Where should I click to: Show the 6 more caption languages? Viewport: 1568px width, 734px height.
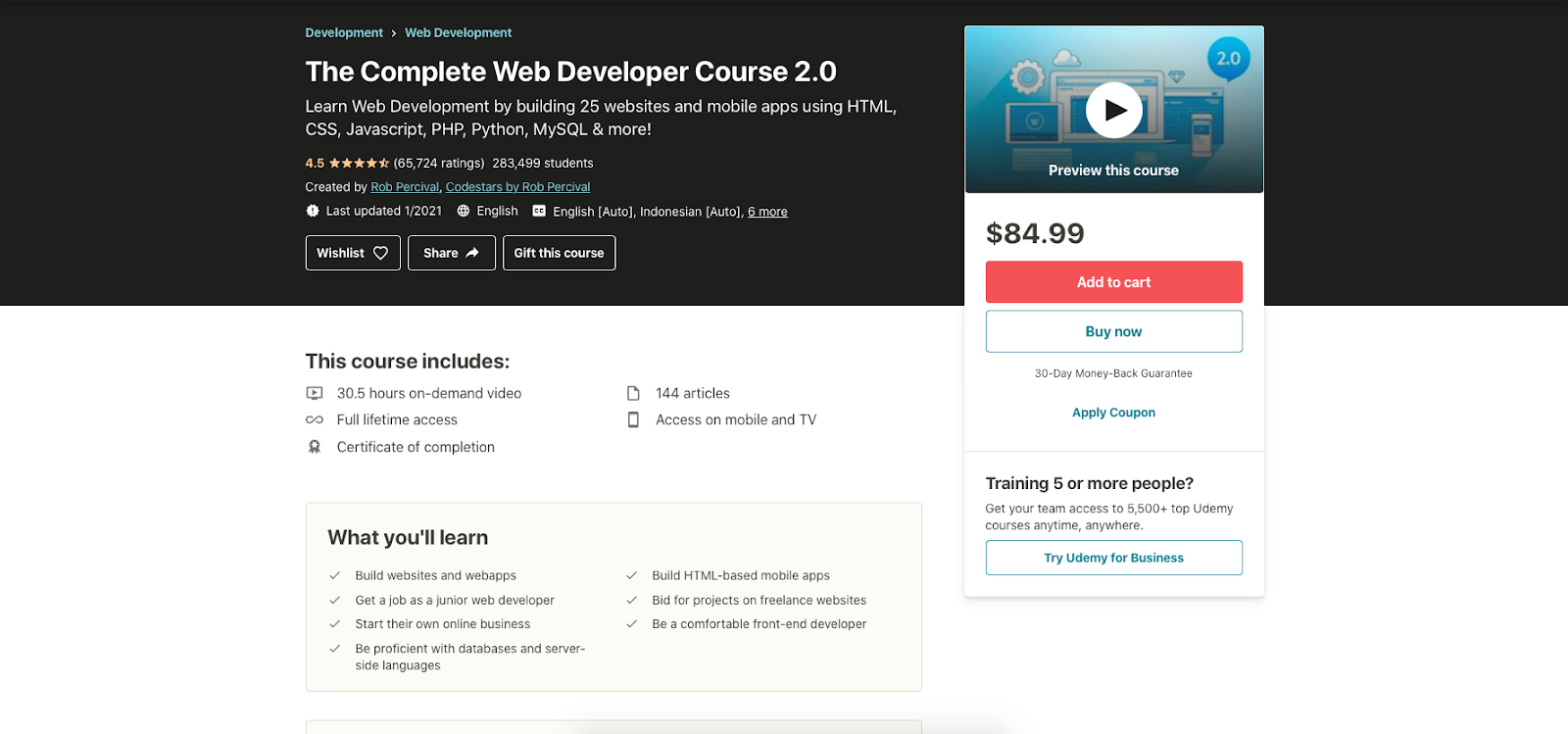pyautogui.click(x=767, y=212)
